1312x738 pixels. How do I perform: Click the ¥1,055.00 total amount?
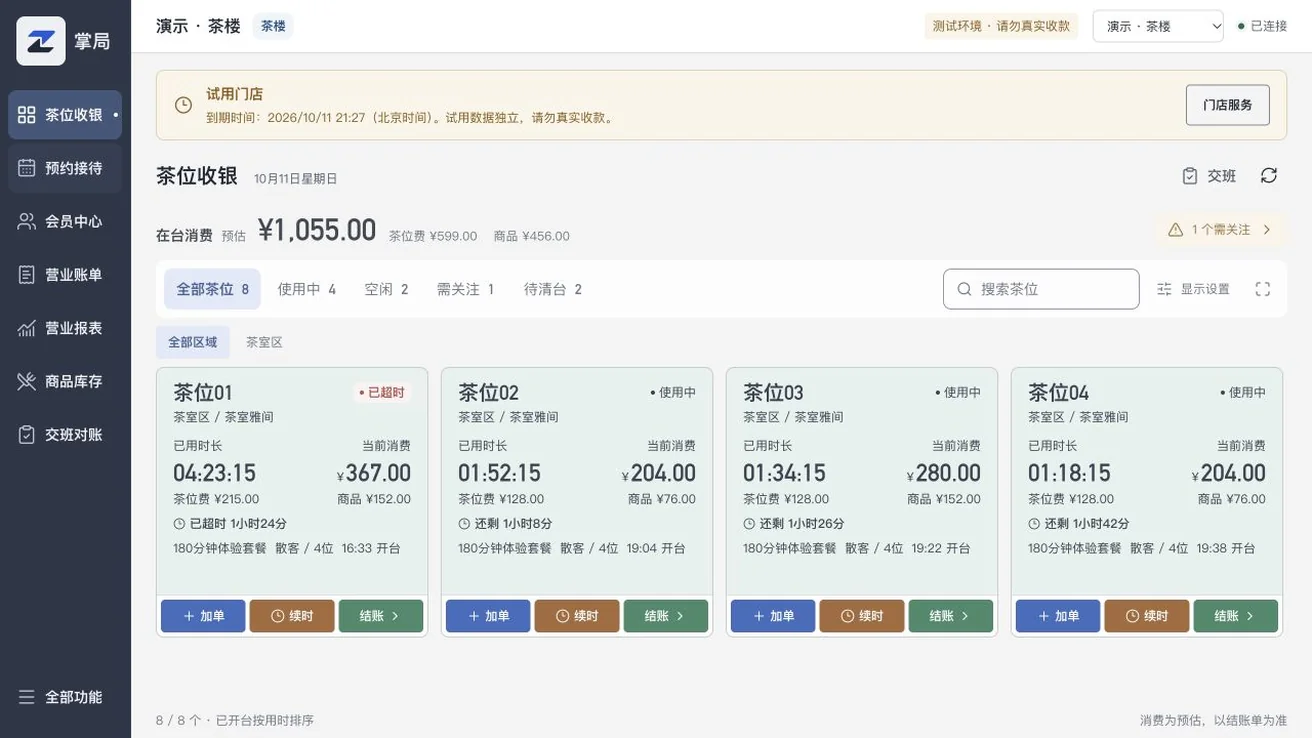pyautogui.click(x=317, y=230)
